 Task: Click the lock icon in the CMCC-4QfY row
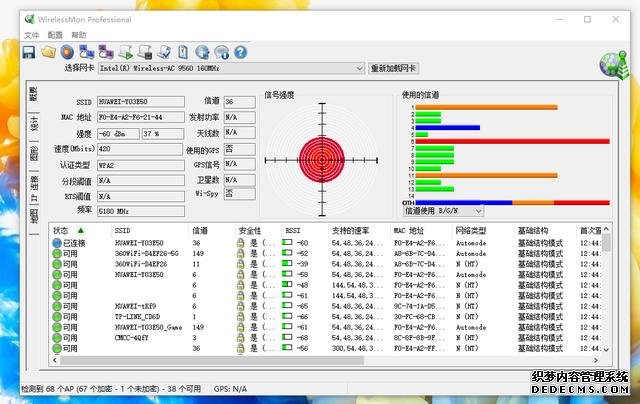click(x=240, y=338)
